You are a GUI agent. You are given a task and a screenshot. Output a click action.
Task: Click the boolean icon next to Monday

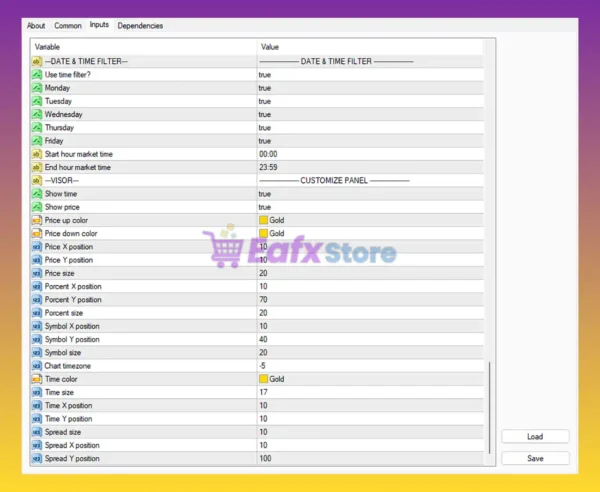pyautogui.click(x=37, y=88)
